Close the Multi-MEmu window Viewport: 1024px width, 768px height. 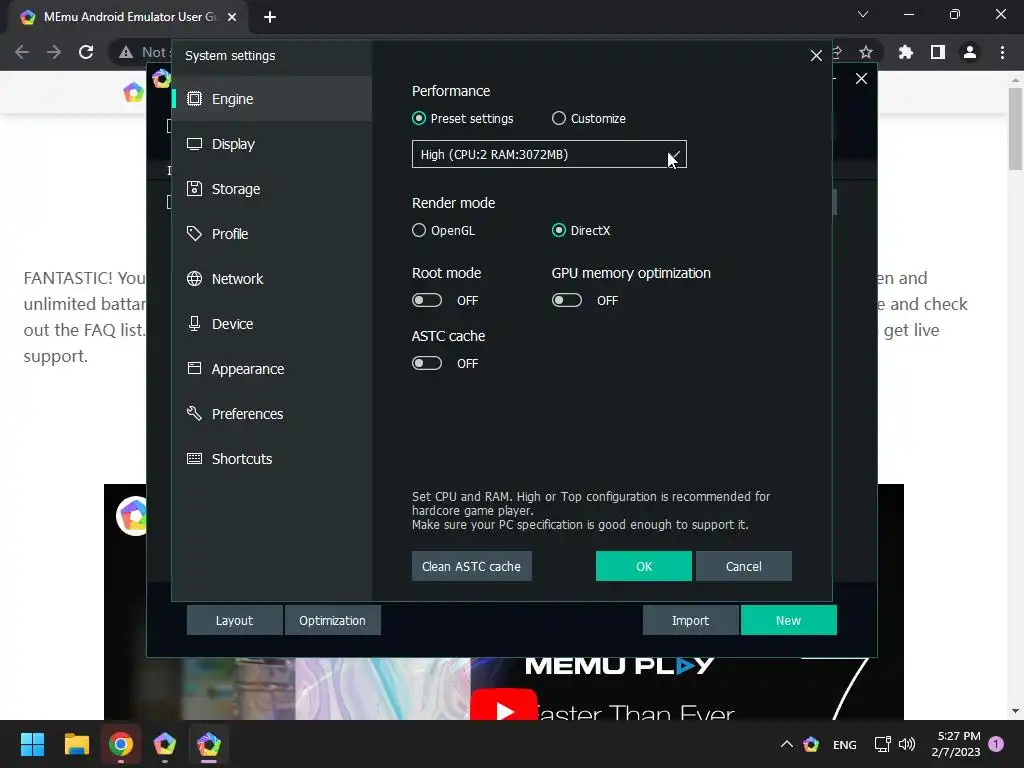(861, 79)
